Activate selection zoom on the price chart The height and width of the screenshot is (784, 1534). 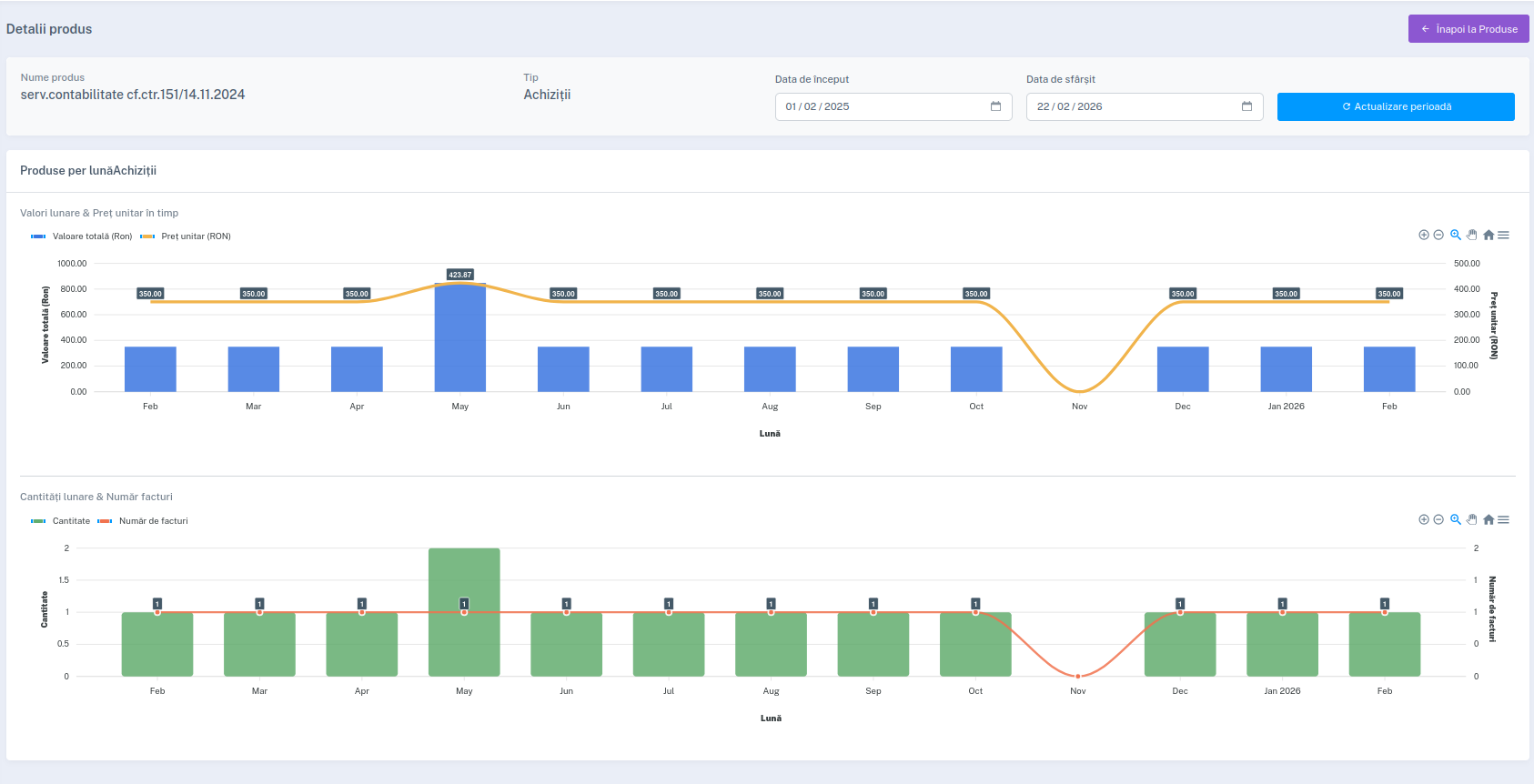coord(1456,235)
